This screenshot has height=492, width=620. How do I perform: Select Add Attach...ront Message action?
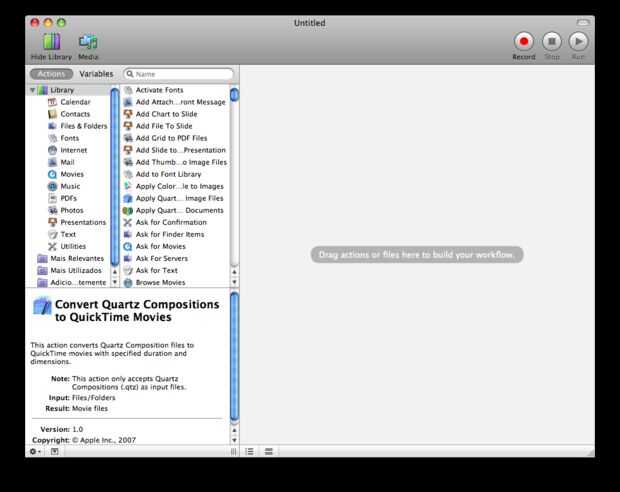click(175, 102)
